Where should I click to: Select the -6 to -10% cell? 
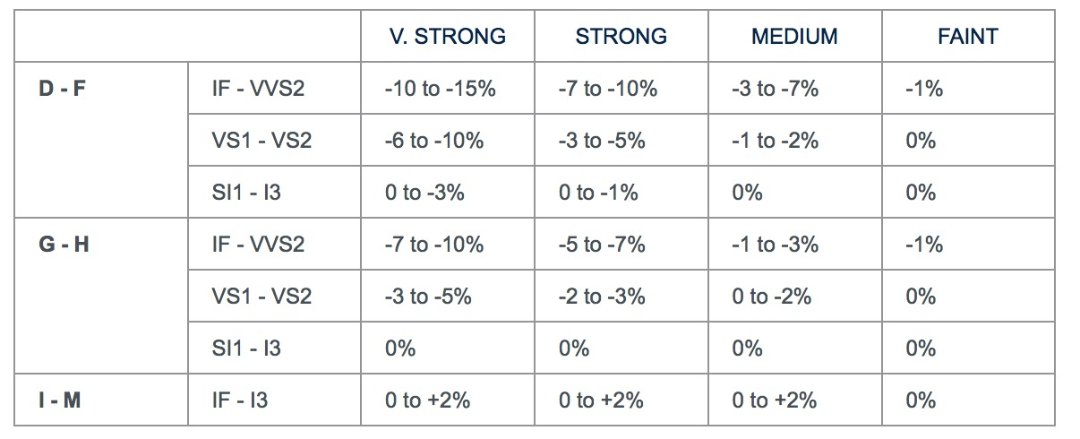[x=434, y=141]
